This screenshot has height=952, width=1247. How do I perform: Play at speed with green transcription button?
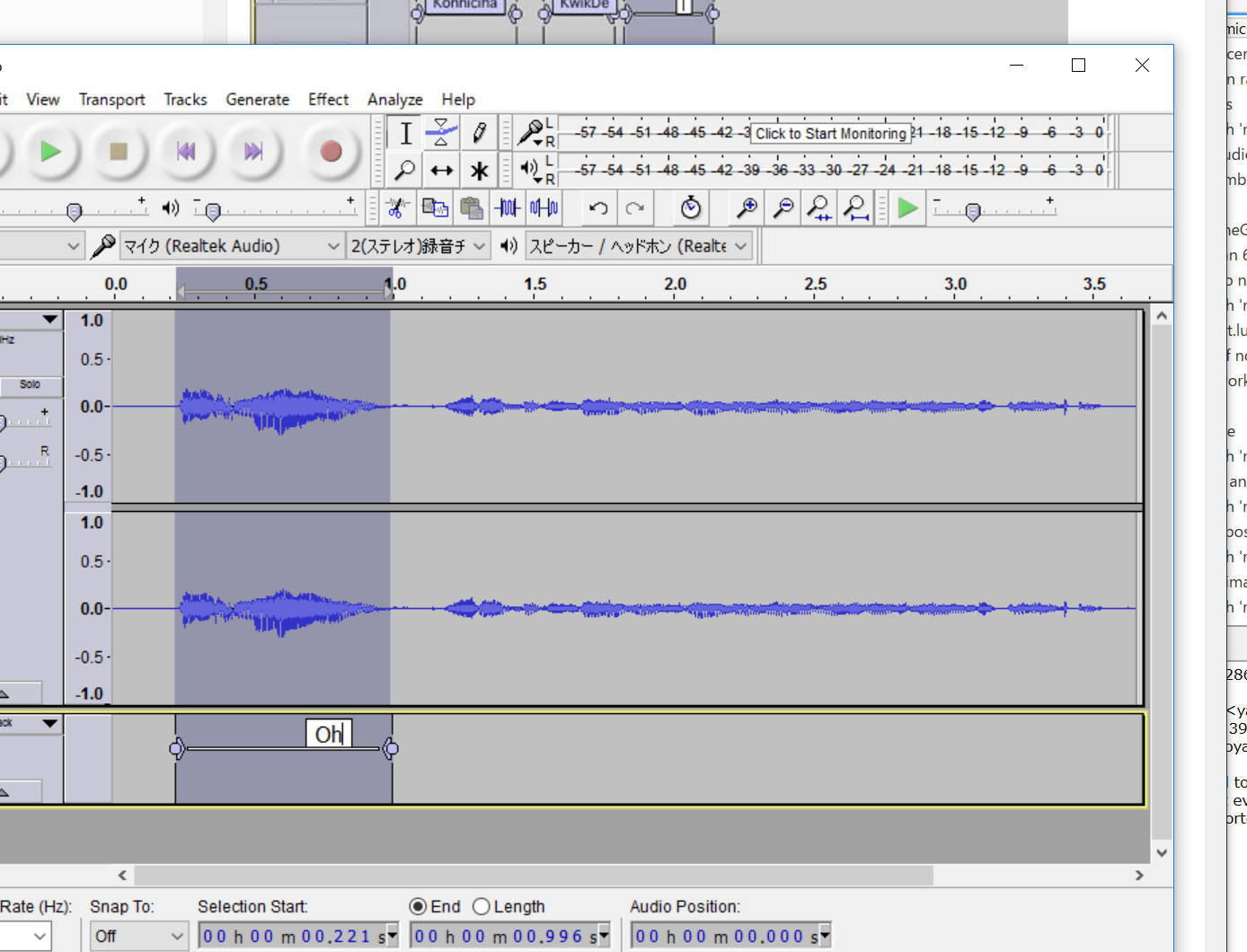pyautogui.click(x=908, y=208)
